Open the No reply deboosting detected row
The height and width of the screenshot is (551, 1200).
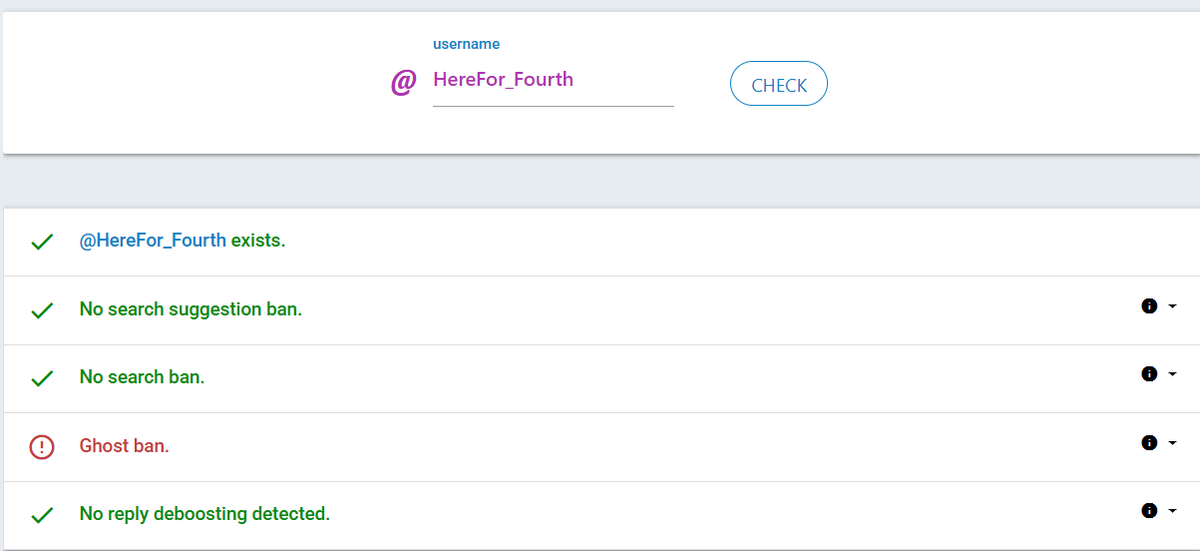(602, 515)
